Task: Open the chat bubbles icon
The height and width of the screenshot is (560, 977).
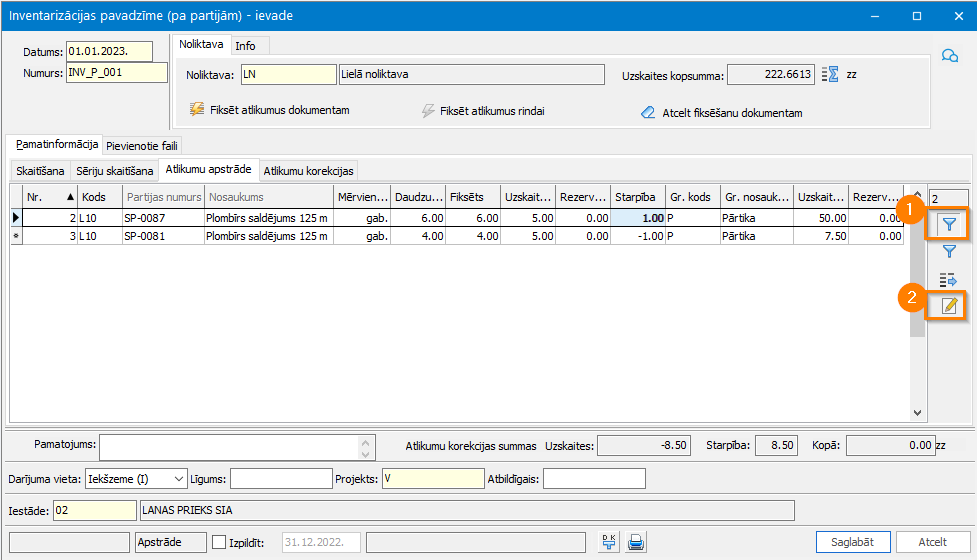Action: point(951,56)
